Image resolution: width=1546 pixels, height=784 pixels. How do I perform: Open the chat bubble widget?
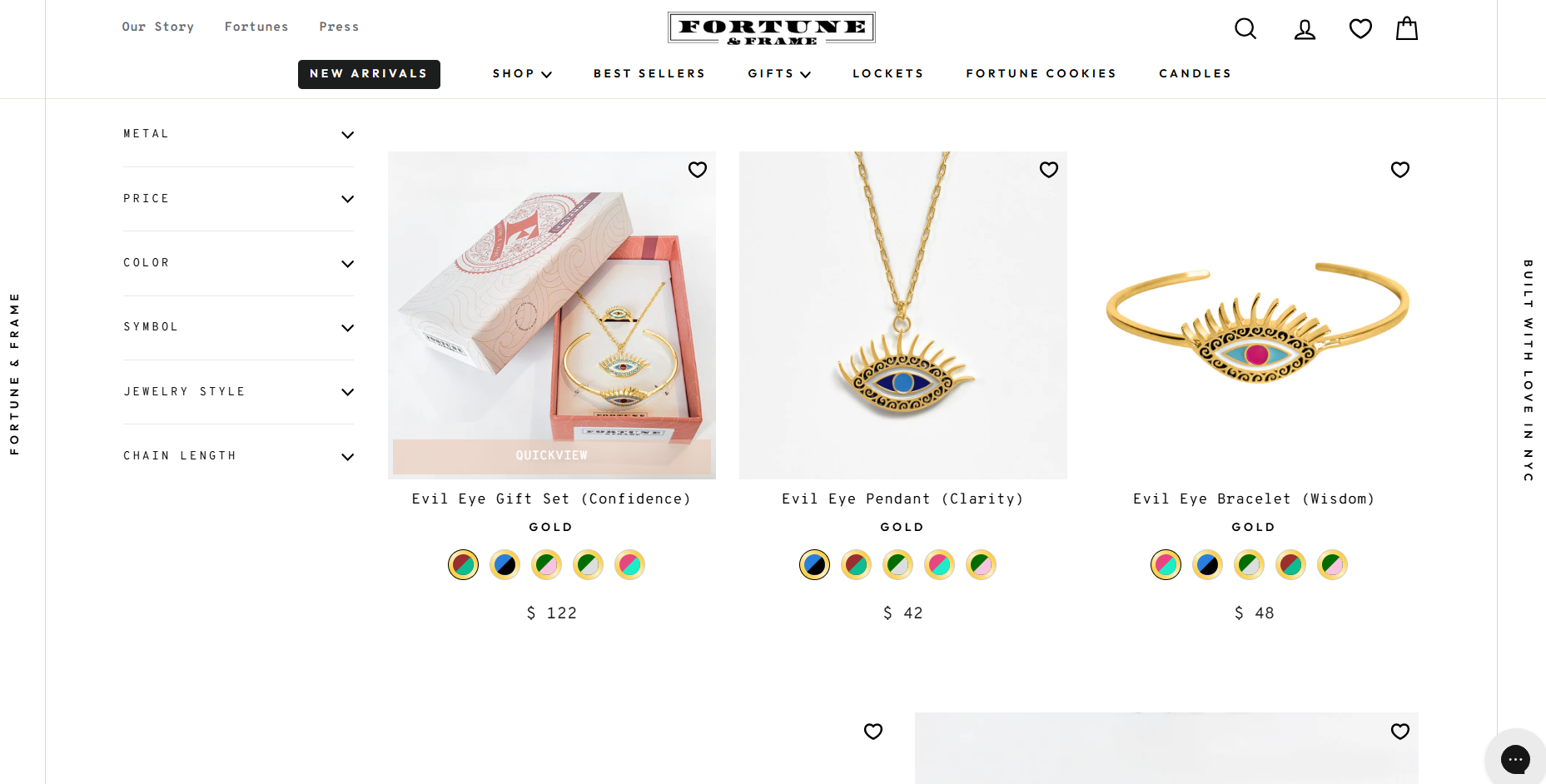tap(1515, 758)
